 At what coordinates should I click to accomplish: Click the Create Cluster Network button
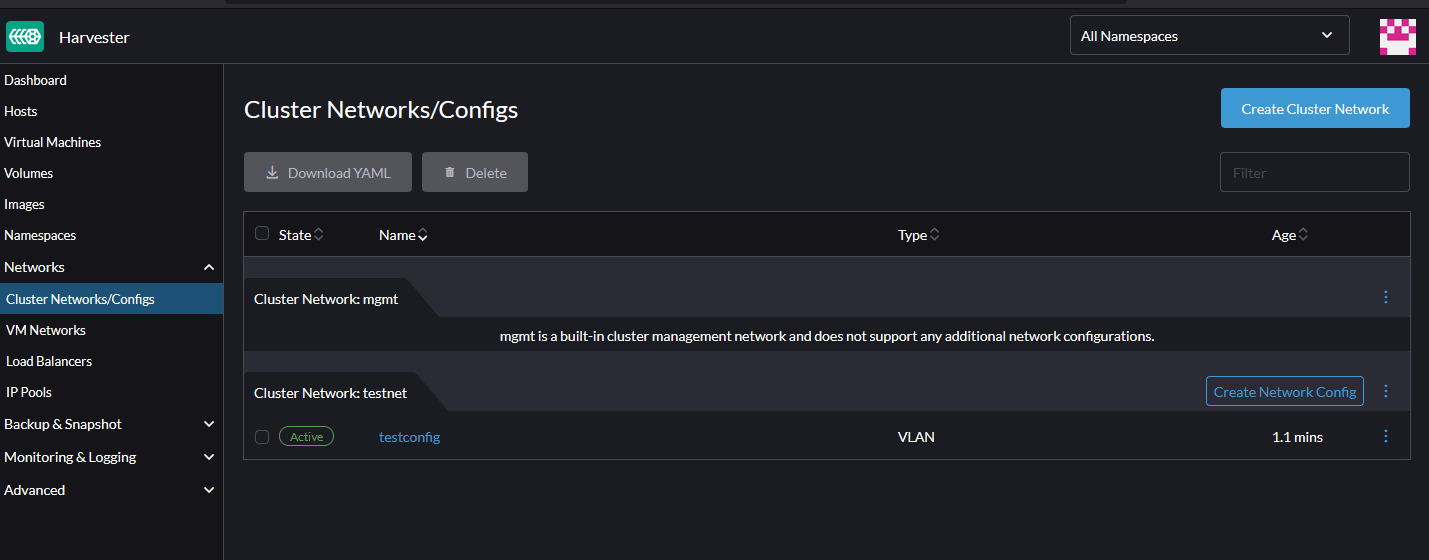pyautogui.click(x=1315, y=108)
